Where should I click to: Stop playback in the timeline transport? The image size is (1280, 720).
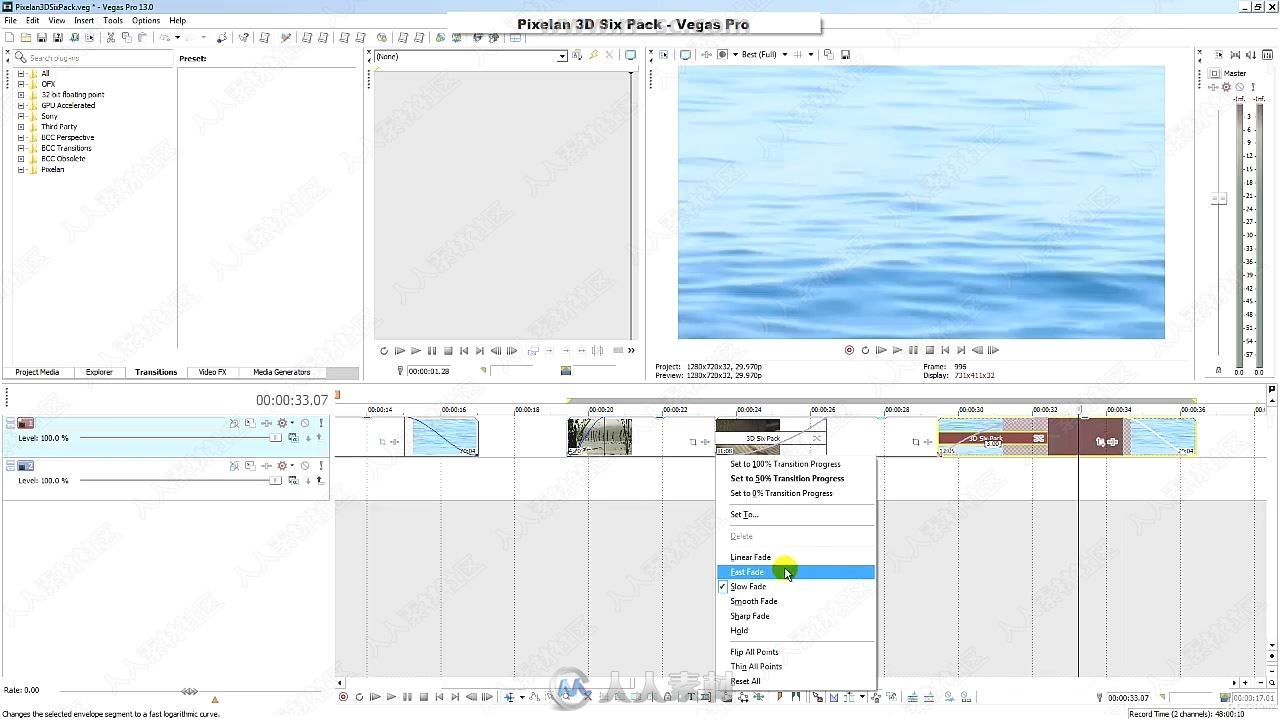coord(424,696)
